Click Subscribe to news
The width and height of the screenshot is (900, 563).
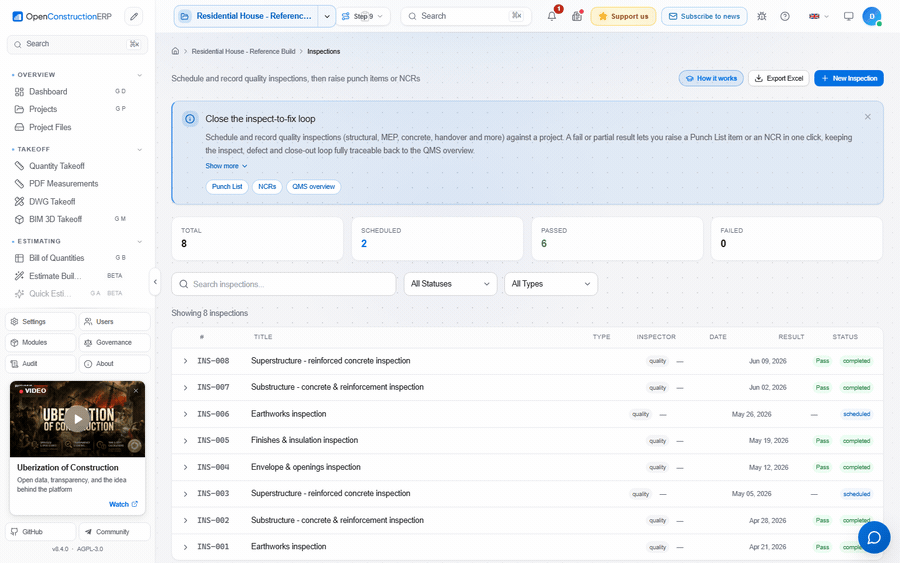point(704,16)
